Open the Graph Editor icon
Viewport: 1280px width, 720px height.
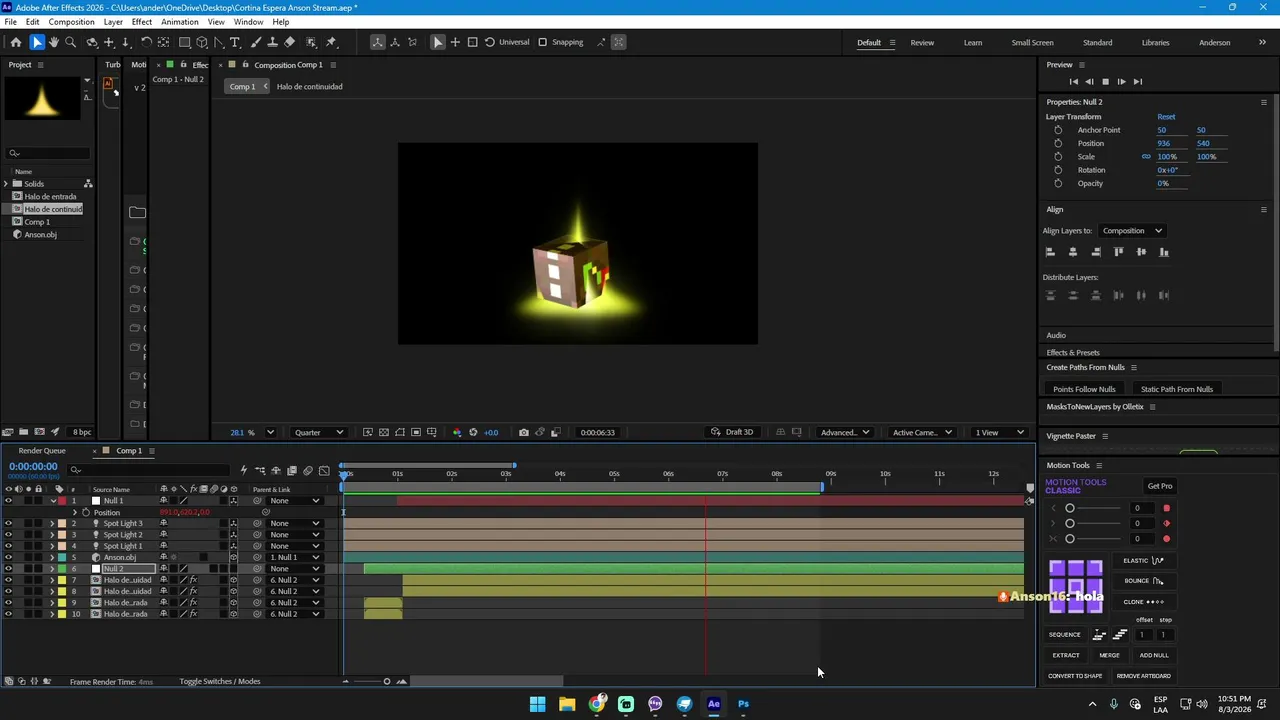coord(324,470)
